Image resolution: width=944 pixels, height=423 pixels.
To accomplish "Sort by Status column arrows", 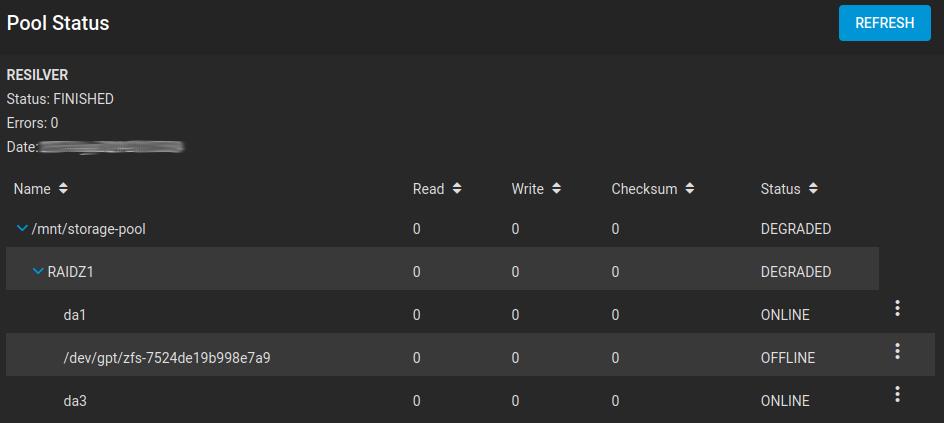I will 813,188.
